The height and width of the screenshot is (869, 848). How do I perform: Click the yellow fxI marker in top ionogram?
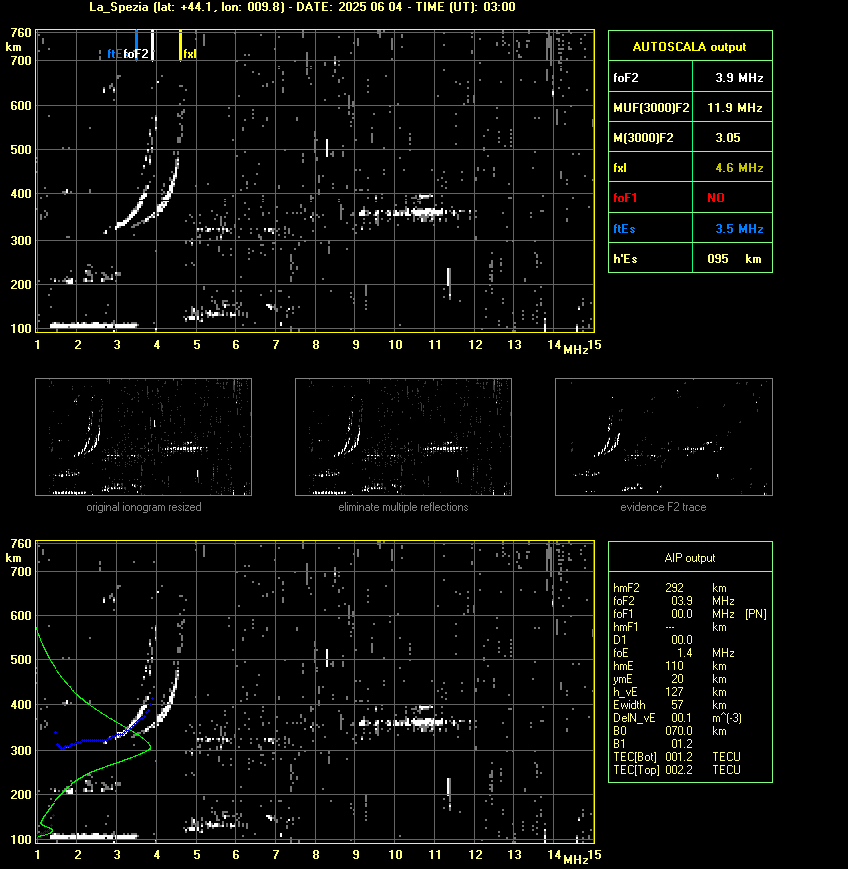[180, 45]
